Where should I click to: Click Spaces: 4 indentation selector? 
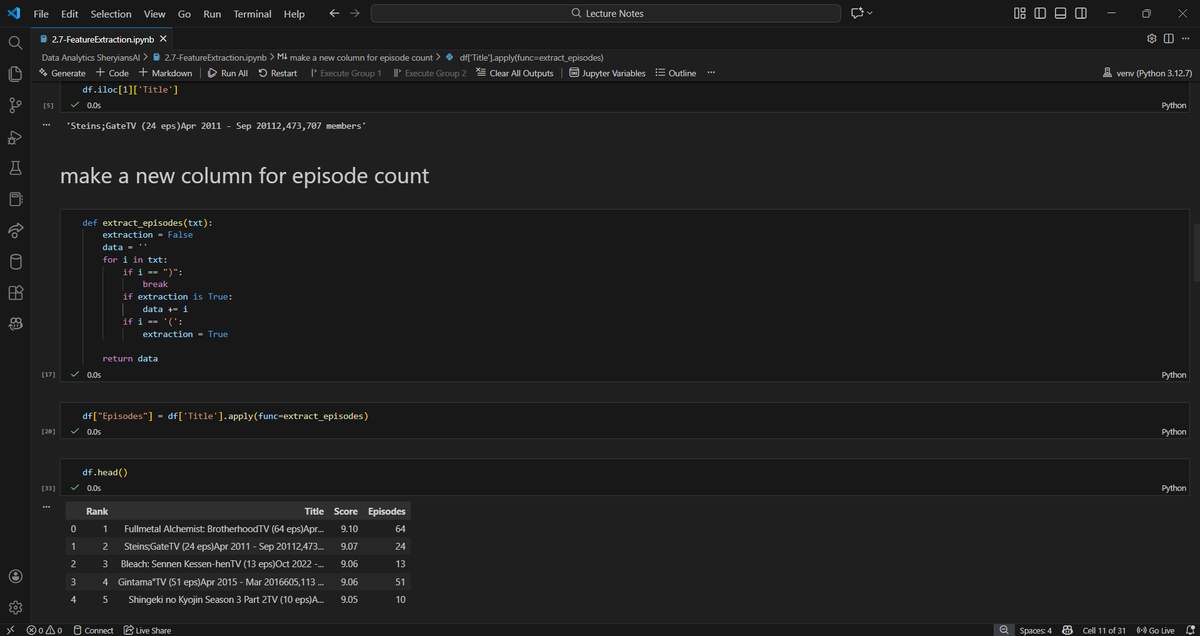(1035, 630)
